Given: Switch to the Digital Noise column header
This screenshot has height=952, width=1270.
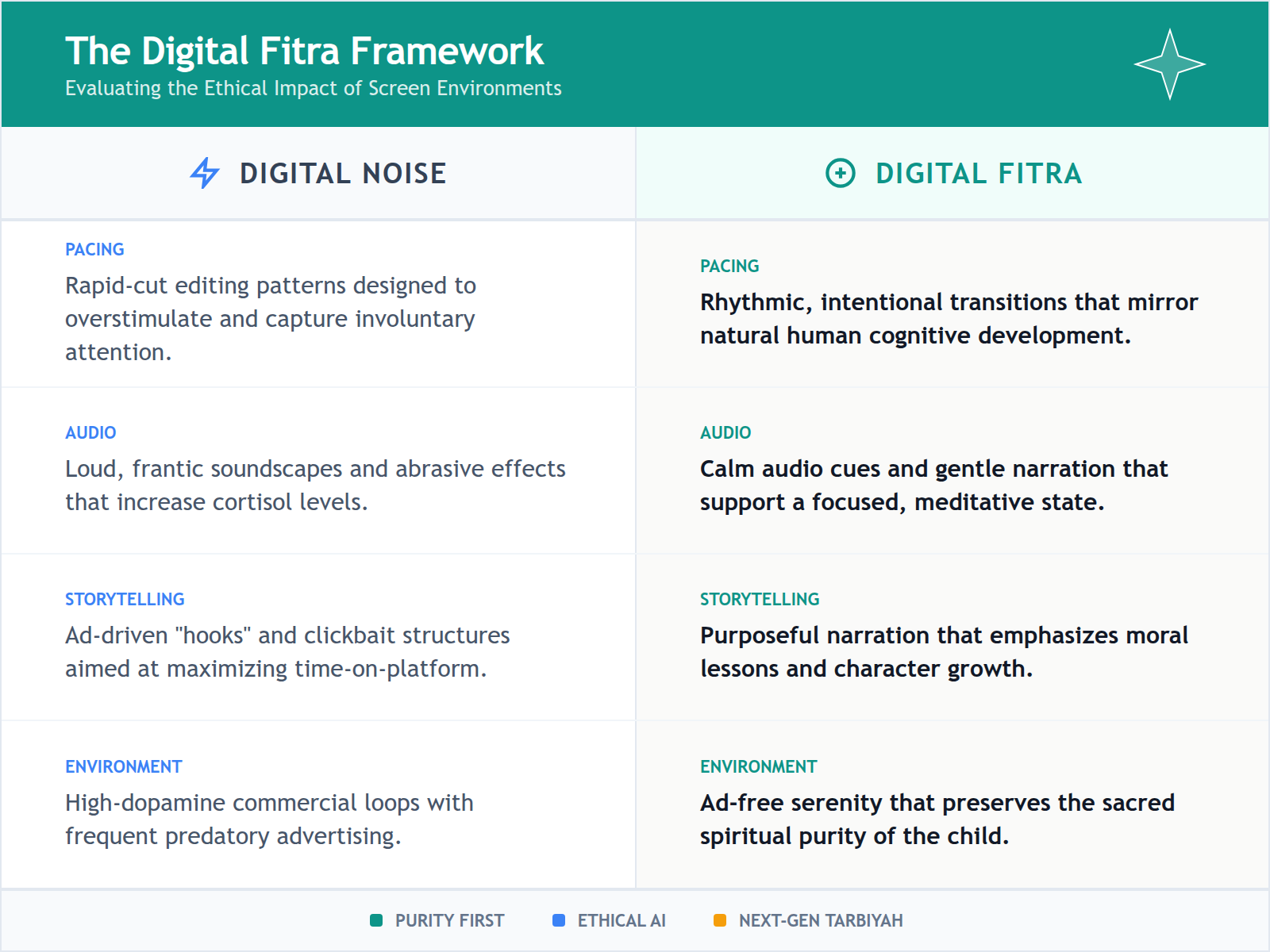Looking at the screenshot, I should pyautogui.click(x=343, y=173).
